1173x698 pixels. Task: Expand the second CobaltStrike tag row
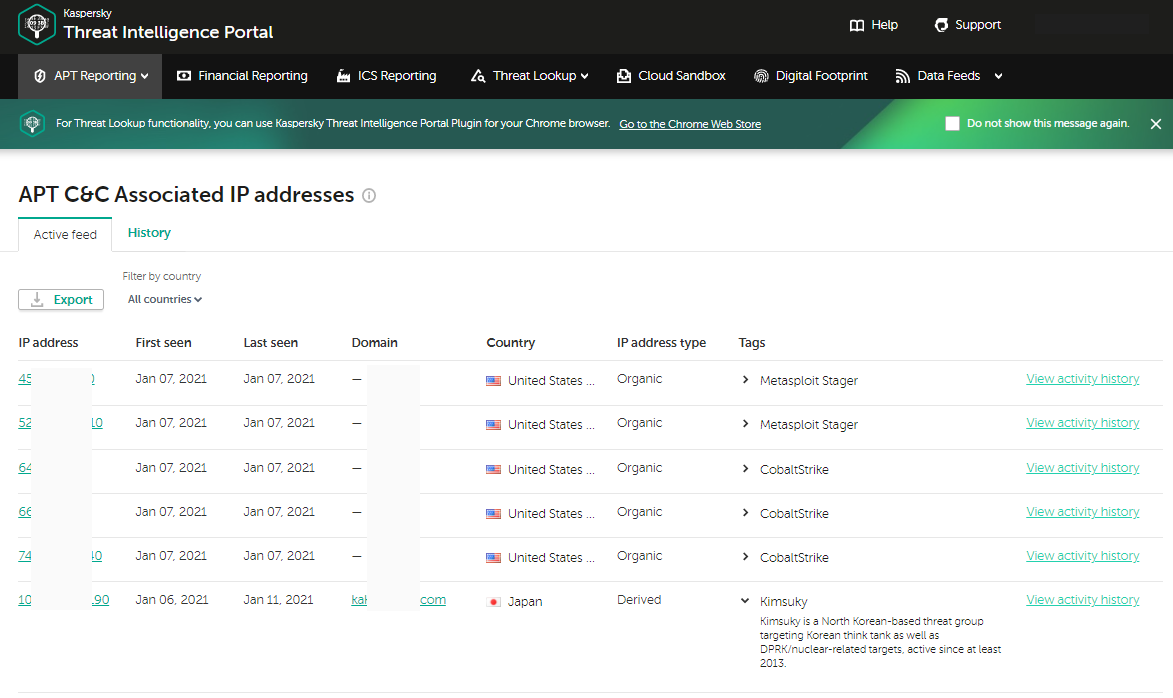tap(745, 512)
